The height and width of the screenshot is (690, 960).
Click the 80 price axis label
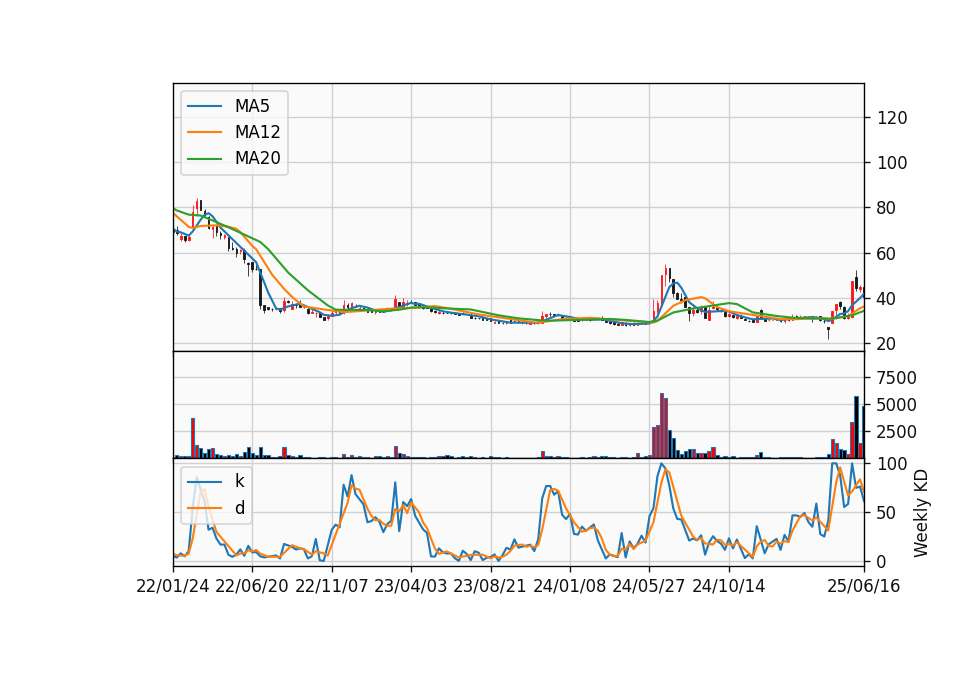887,209
